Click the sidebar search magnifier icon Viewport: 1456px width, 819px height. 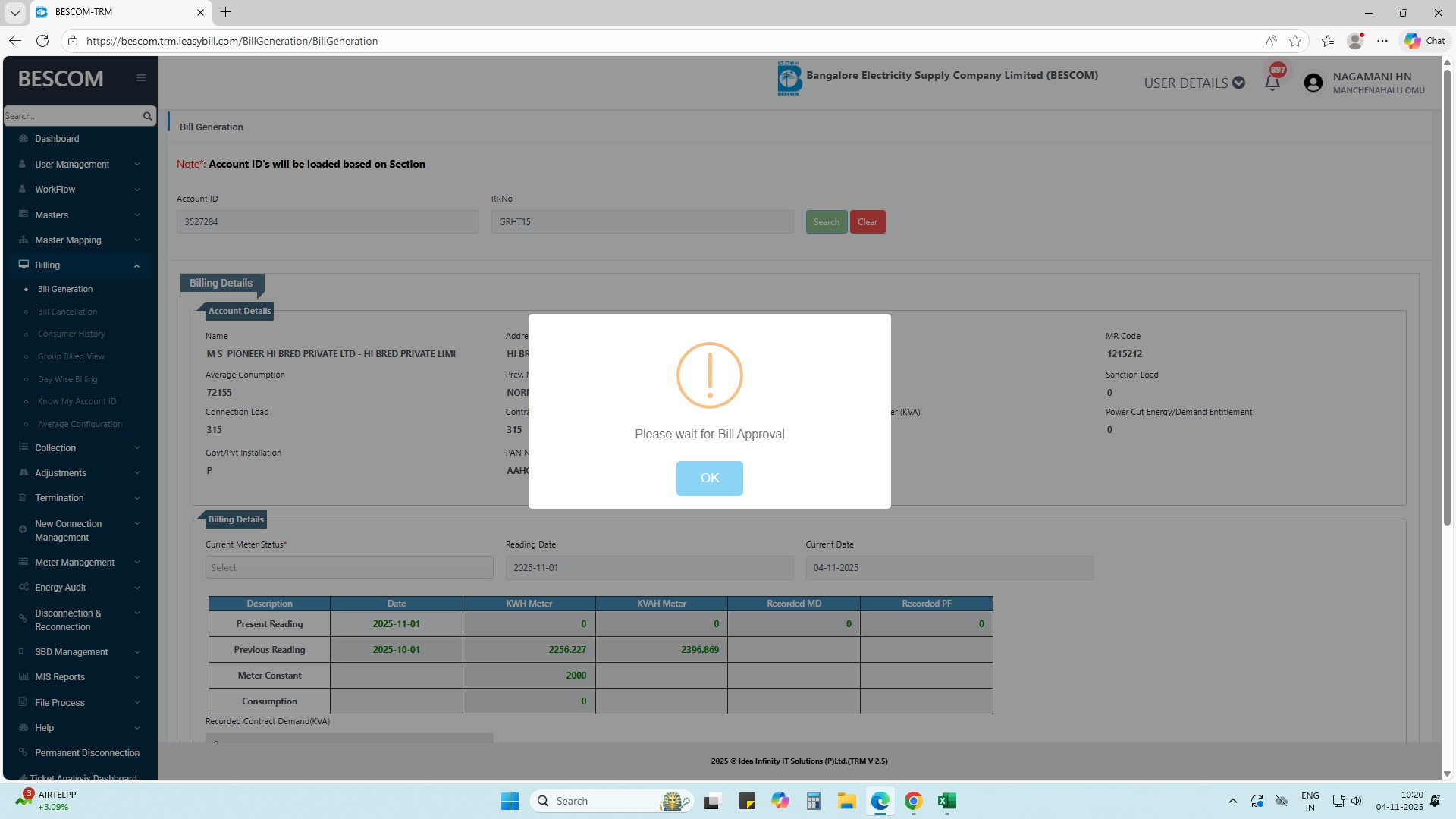coord(147,116)
